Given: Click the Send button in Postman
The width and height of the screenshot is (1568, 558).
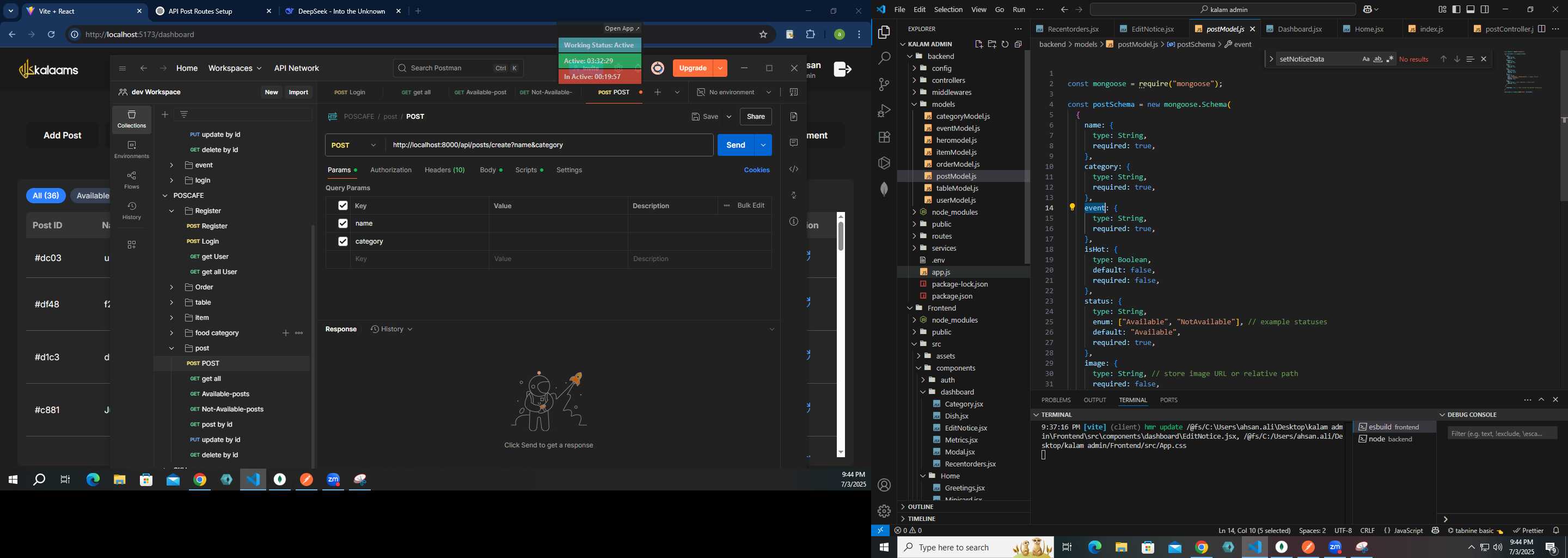Looking at the screenshot, I should (736, 145).
